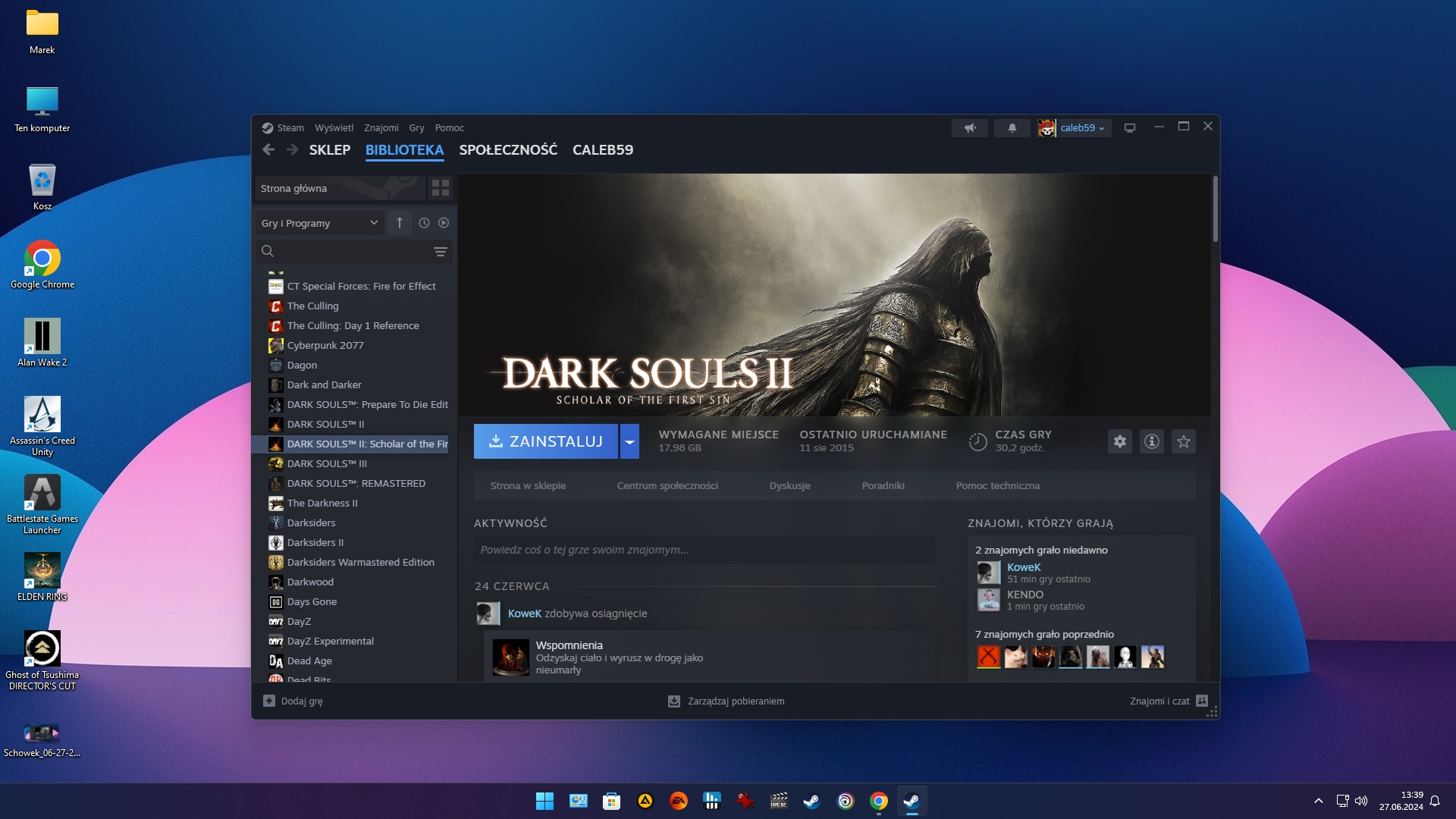Image resolution: width=1456 pixels, height=819 pixels.
Task: Open volume control in system tray
Action: click(x=1361, y=801)
